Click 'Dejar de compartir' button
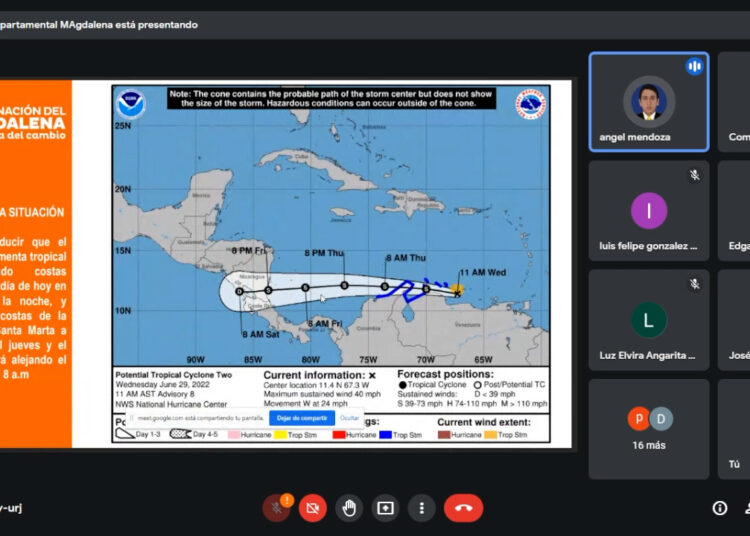The width and height of the screenshot is (750, 536). click(x=300, y=418)
